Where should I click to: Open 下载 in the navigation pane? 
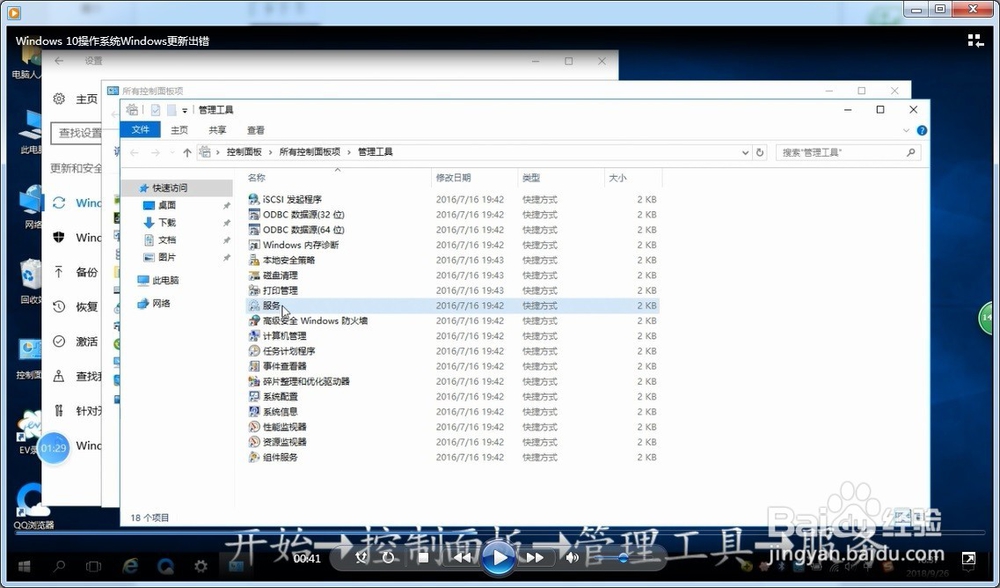167,223
